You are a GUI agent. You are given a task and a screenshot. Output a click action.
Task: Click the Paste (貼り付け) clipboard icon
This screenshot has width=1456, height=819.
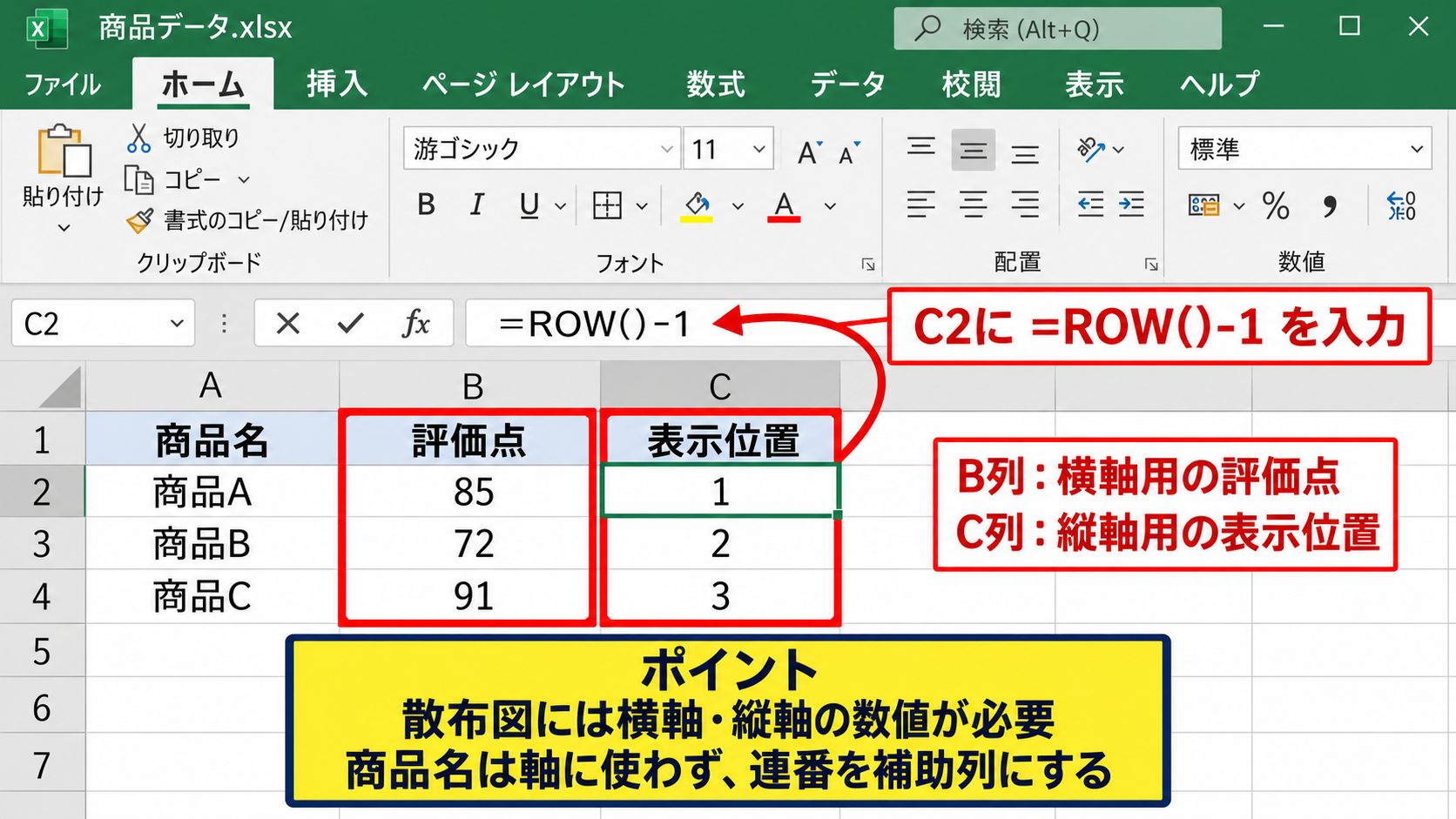coord(64,151)
